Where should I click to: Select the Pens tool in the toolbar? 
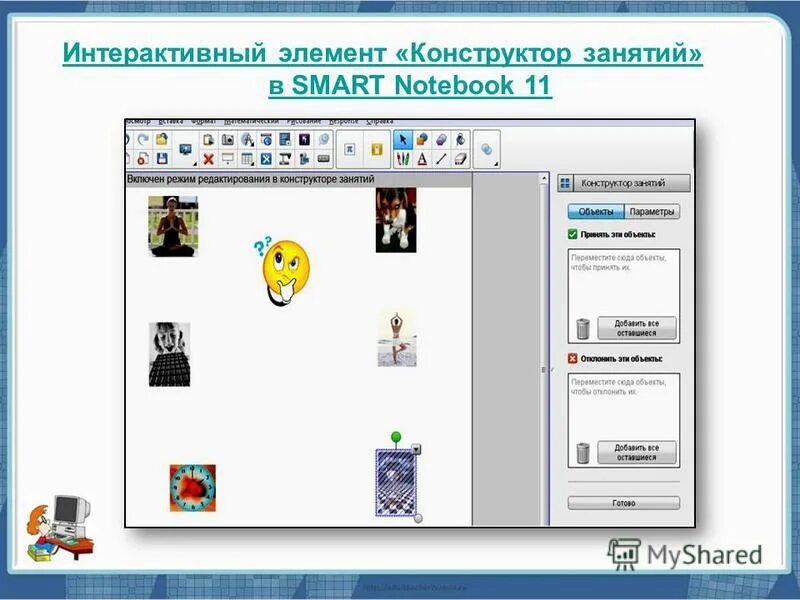[x=403, y=158]
